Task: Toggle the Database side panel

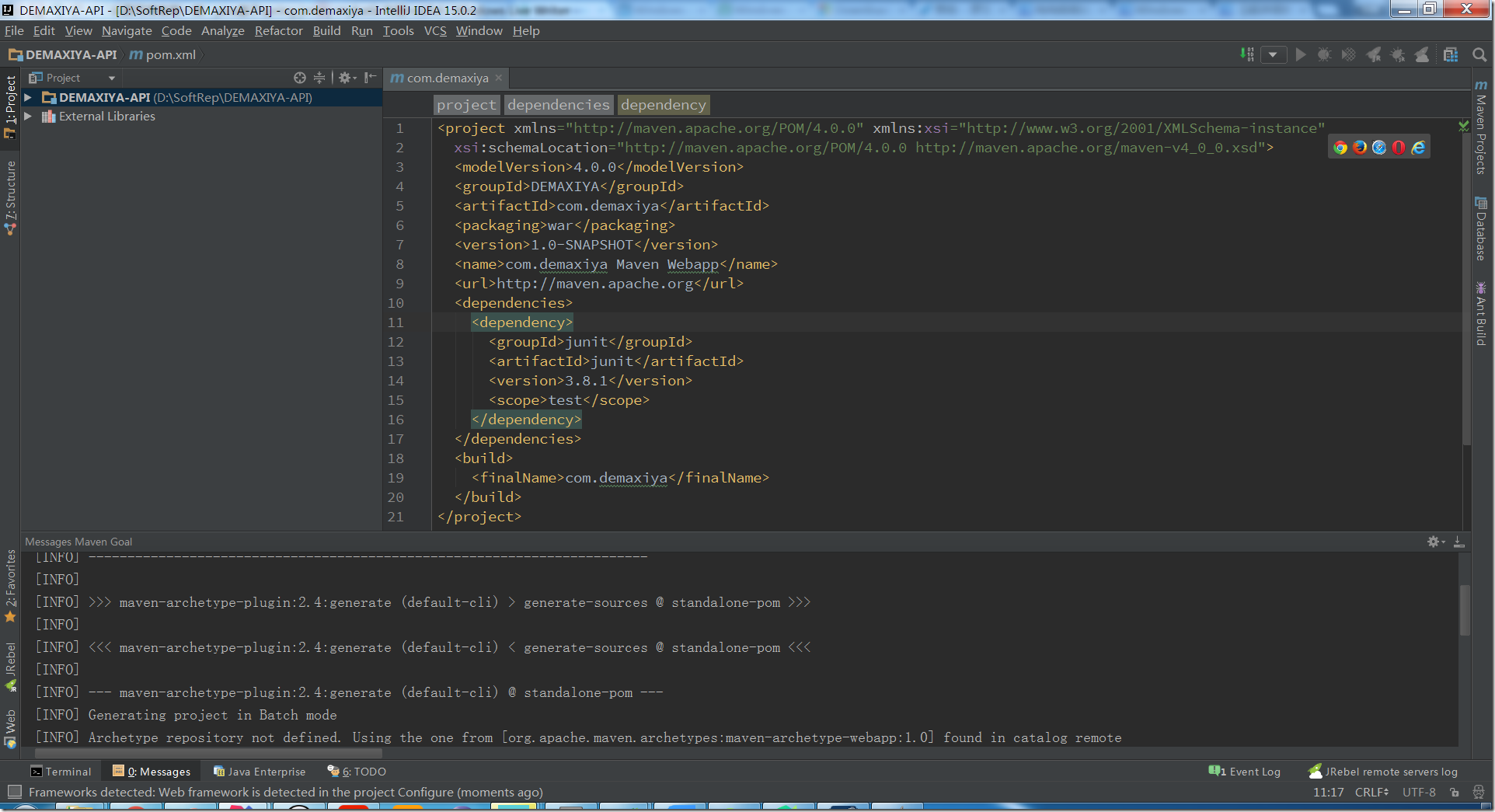Action: tap(1481, 228)
